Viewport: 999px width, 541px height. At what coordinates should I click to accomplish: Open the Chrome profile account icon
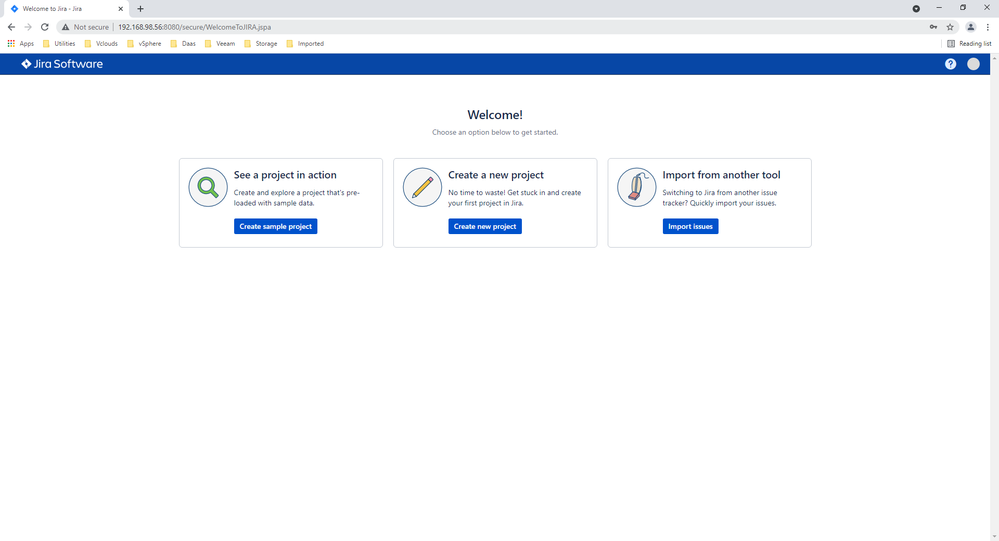pos(970,27)
